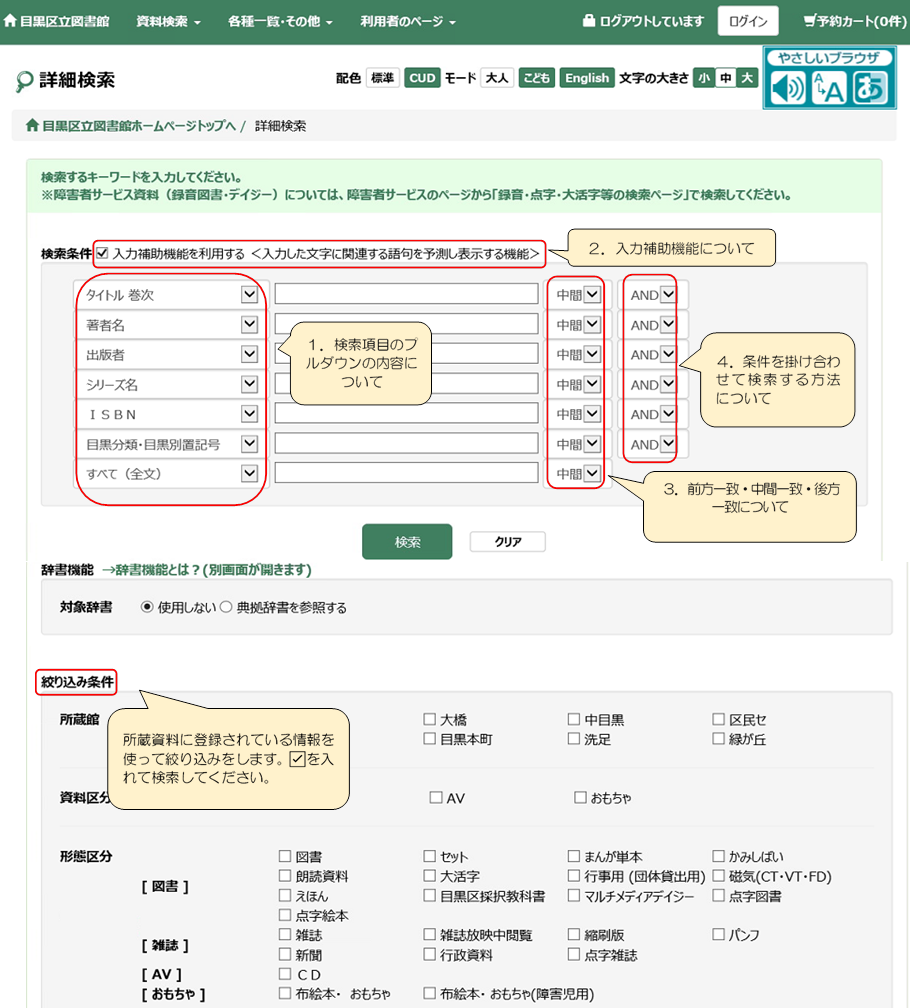Open the 各種一覧・その他 menu
The image size is (910, 1008).
[280, 21]
